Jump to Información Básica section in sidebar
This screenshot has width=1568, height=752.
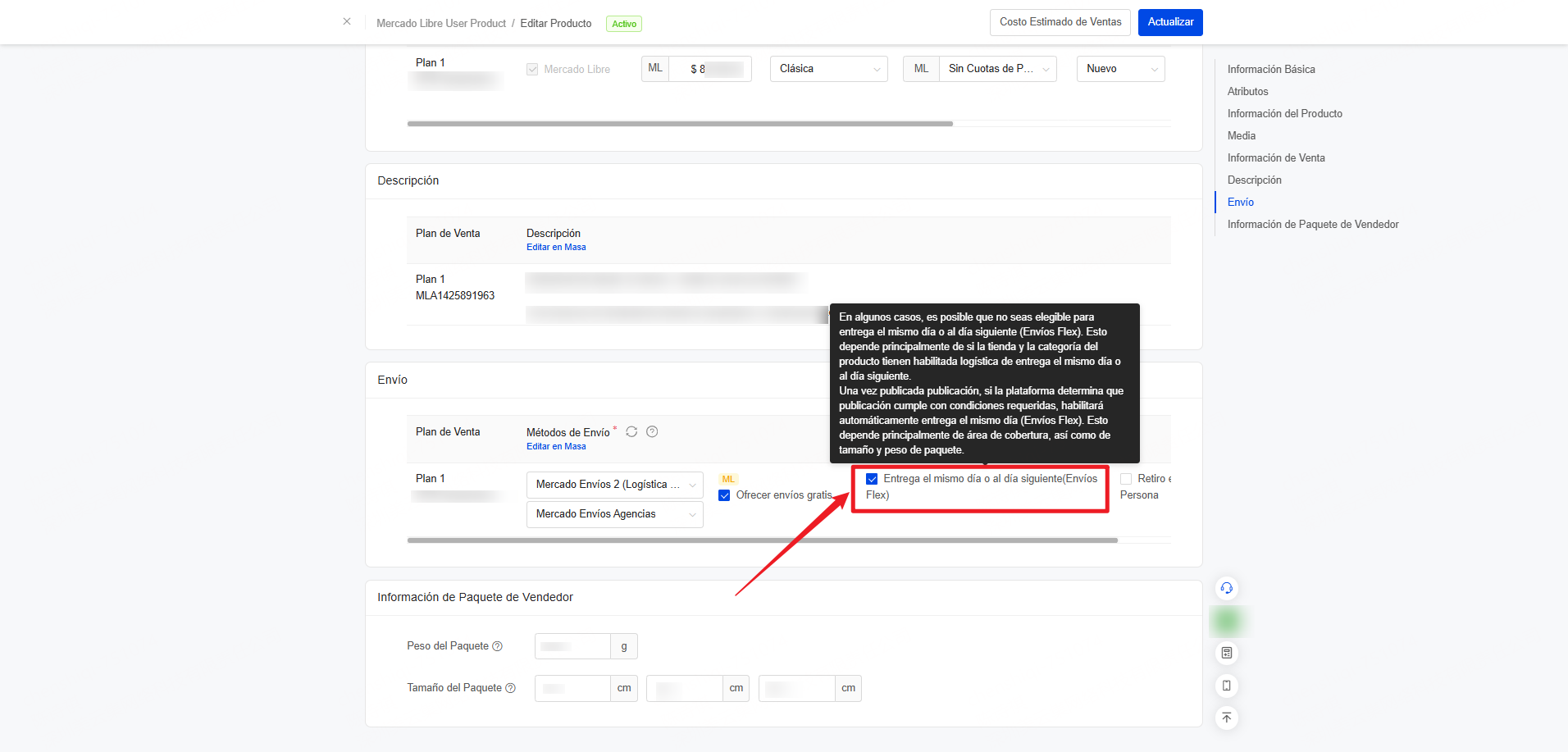coord(1271,70)
